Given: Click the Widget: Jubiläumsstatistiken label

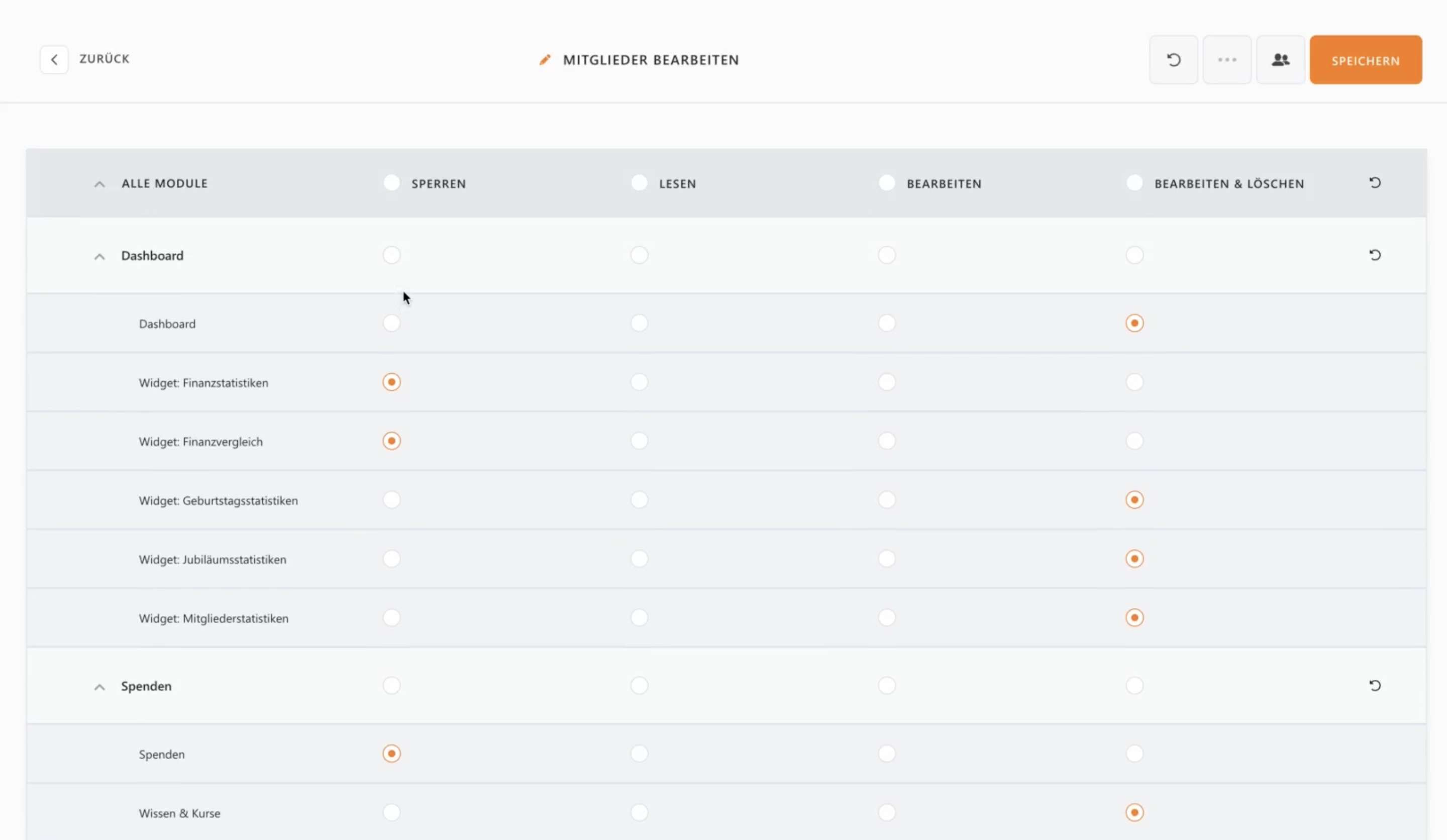Looking at the screenshot, I should point(213,560).
